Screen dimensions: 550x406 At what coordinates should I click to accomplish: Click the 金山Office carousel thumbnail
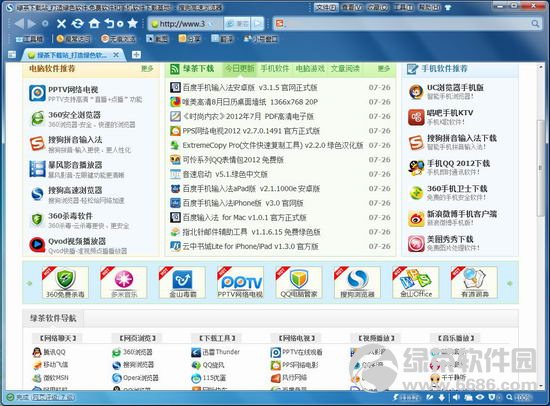[416, 282]
